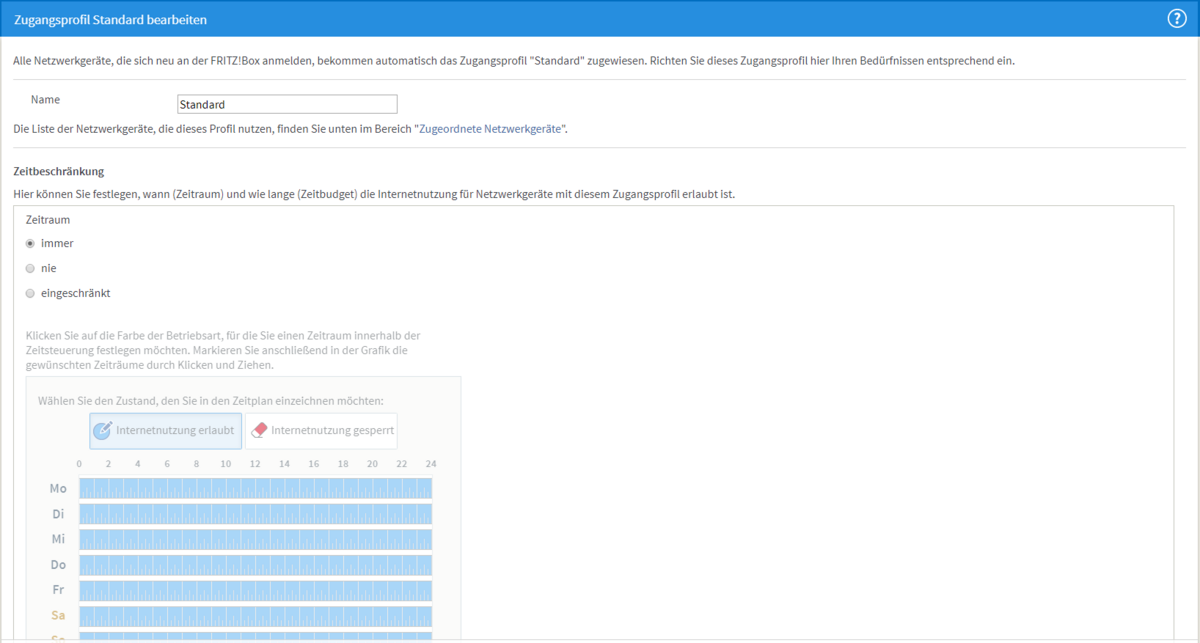Click the hour label "12" above the schedule
1200x643 pixels.
[255, 464]
